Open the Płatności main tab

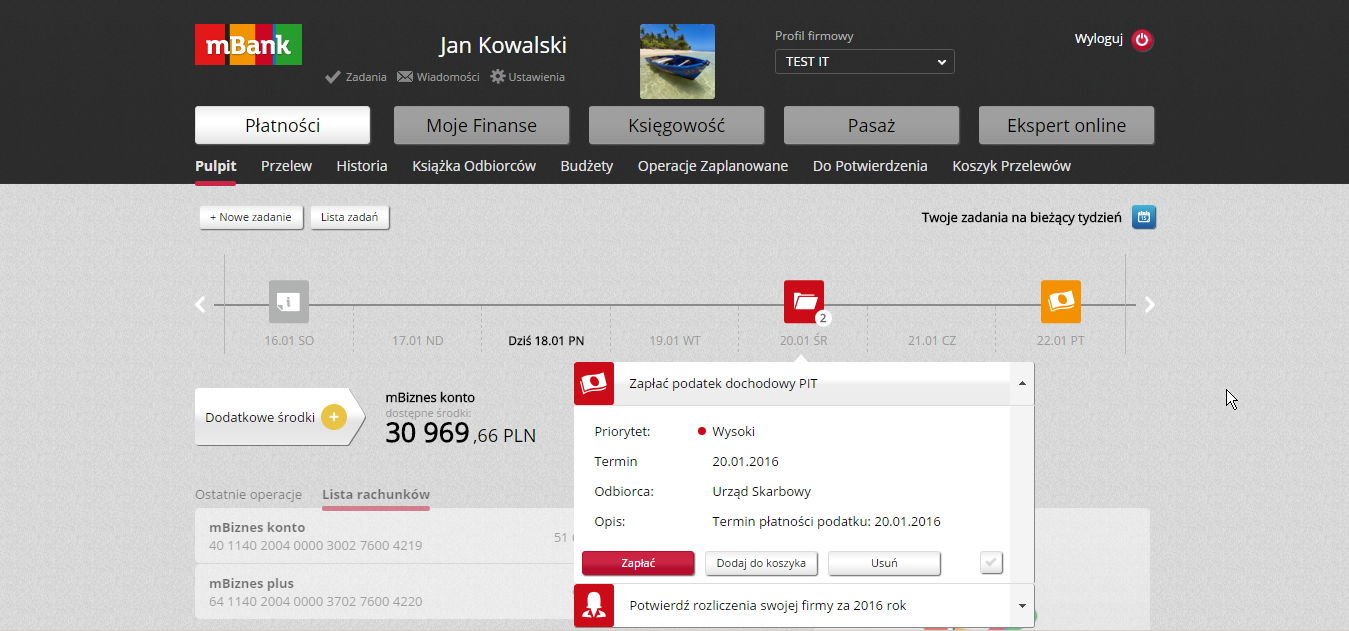coord(283,126)
